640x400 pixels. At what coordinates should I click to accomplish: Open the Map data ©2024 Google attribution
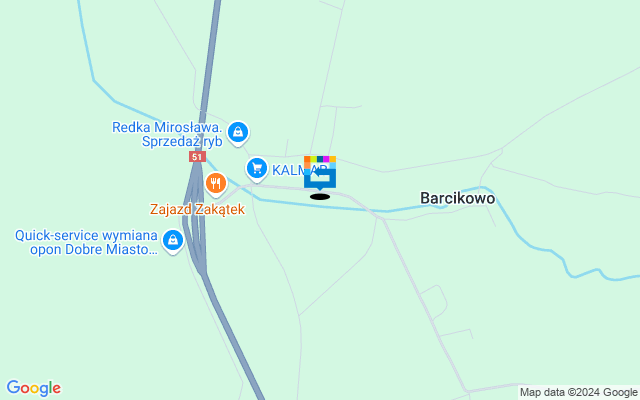pyautogui.click(x=579, y=393)
